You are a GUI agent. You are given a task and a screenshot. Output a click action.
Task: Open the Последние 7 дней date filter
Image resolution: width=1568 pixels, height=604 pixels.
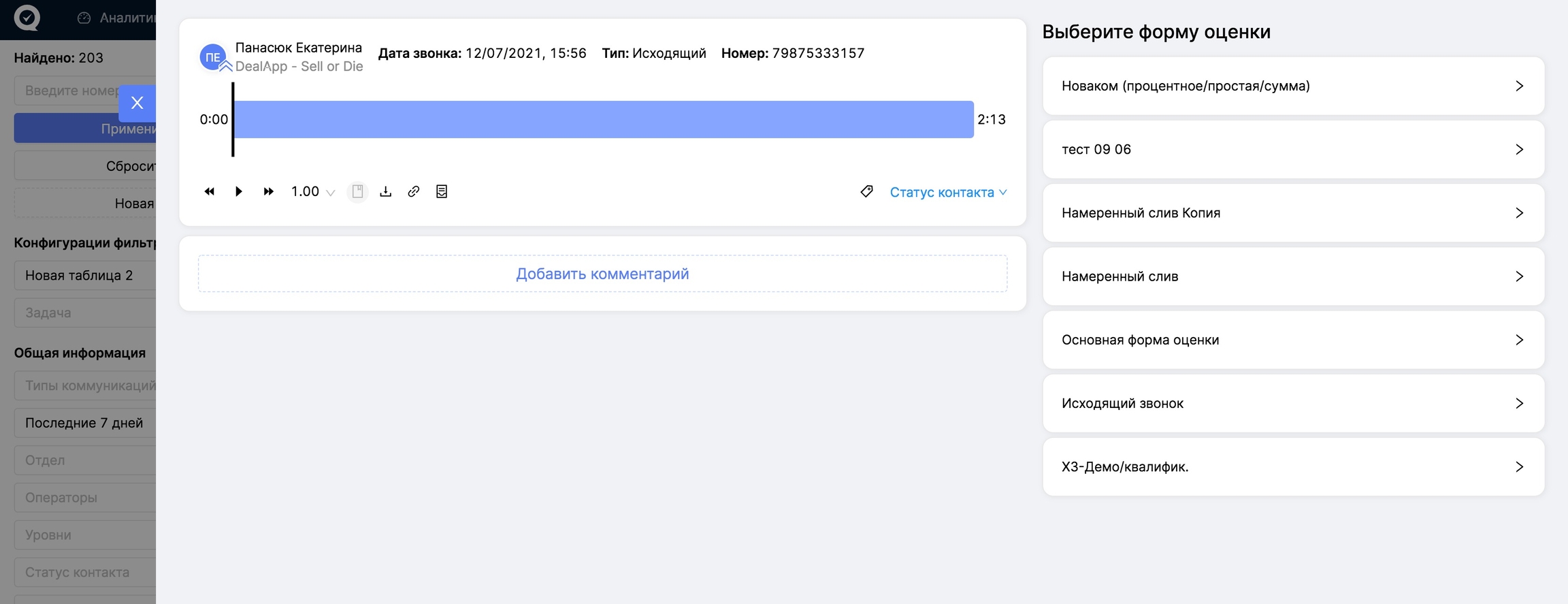point(84,423)
